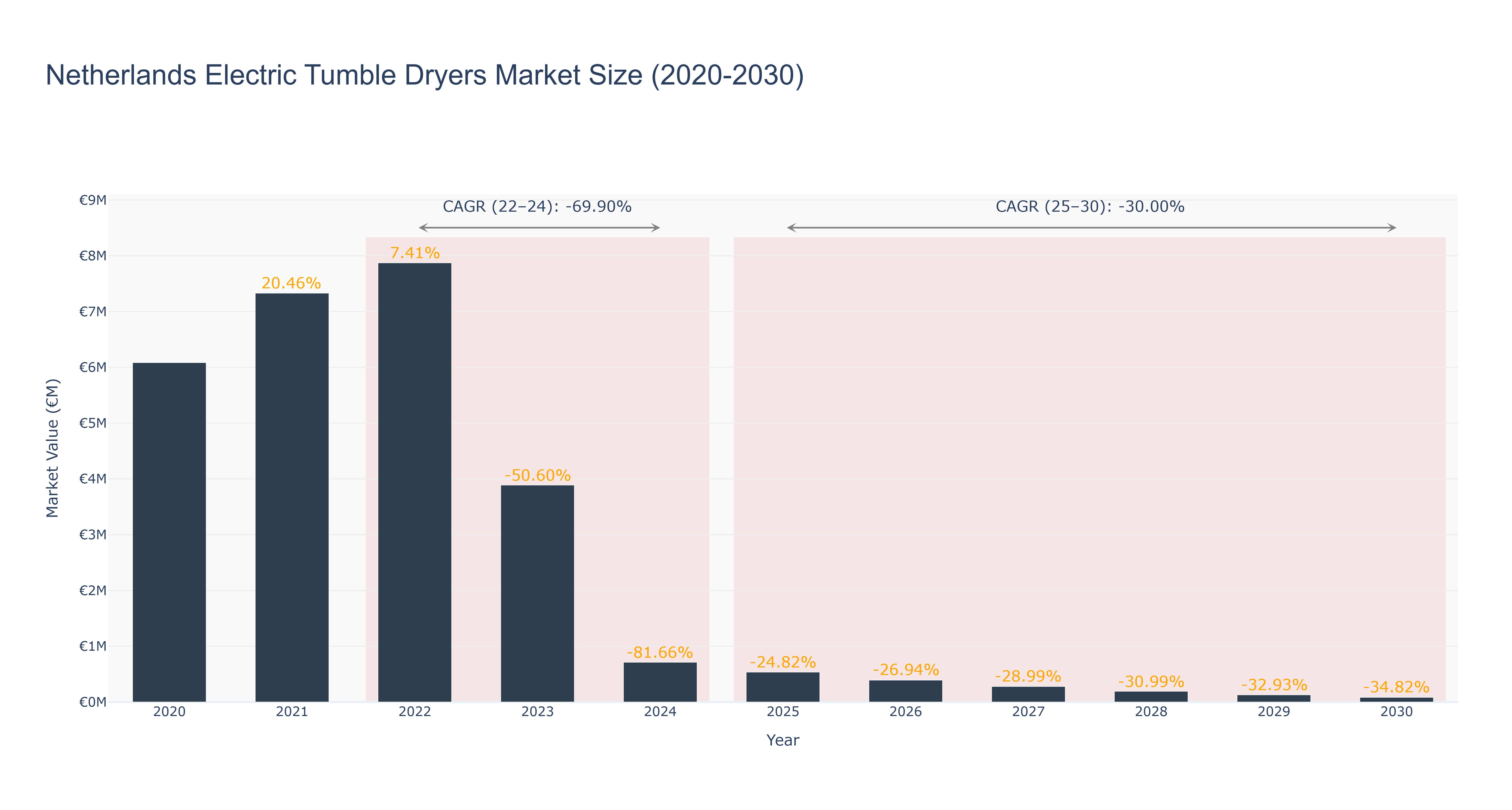Click the 'Market Value (€M)' axis title

pyautogui.click(x=53, y=448)
